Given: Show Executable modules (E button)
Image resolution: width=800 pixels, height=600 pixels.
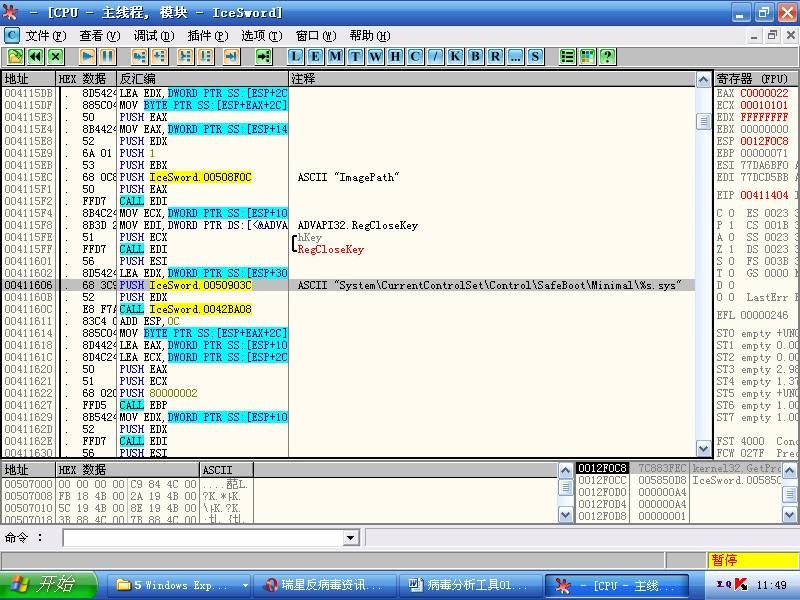Looking at the screenshot, I should [315, 56].
